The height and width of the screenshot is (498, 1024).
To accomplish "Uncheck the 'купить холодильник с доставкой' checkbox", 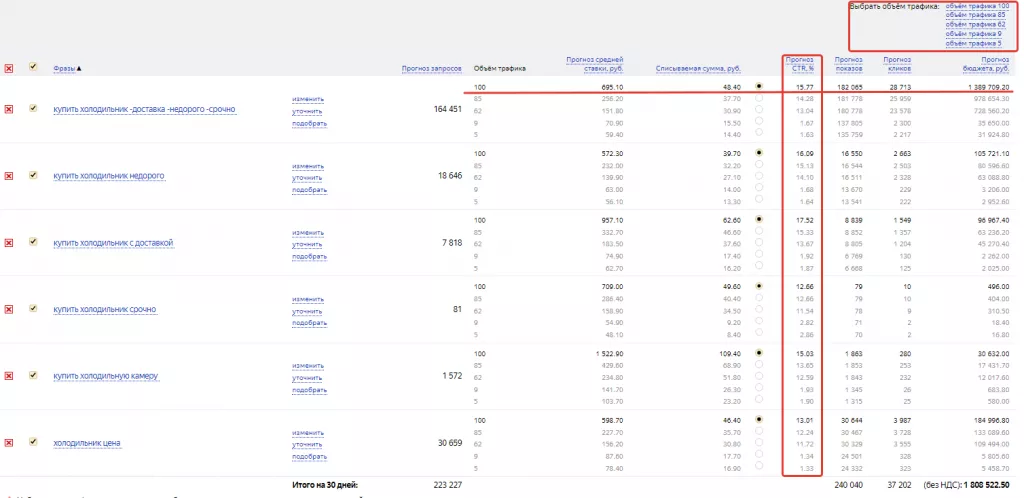I will pos(33,241).
